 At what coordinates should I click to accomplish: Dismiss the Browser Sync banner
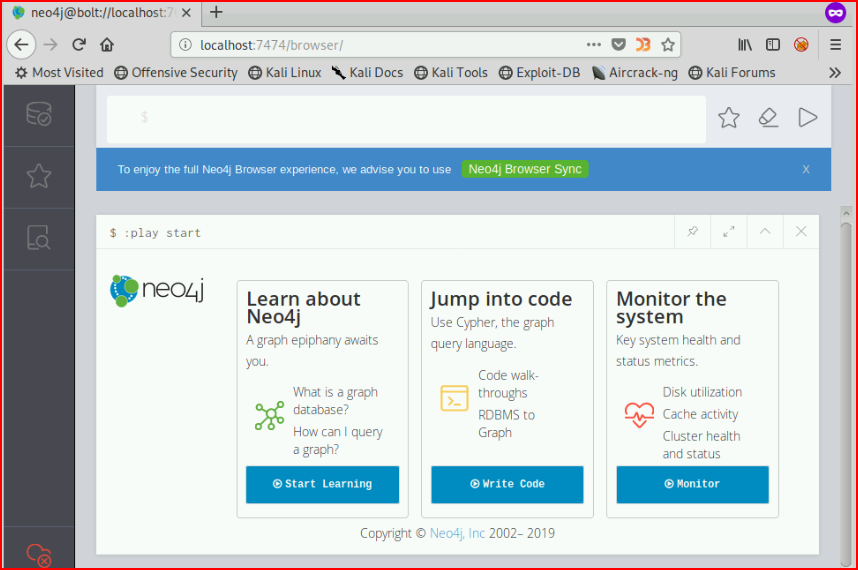point(806,170)
